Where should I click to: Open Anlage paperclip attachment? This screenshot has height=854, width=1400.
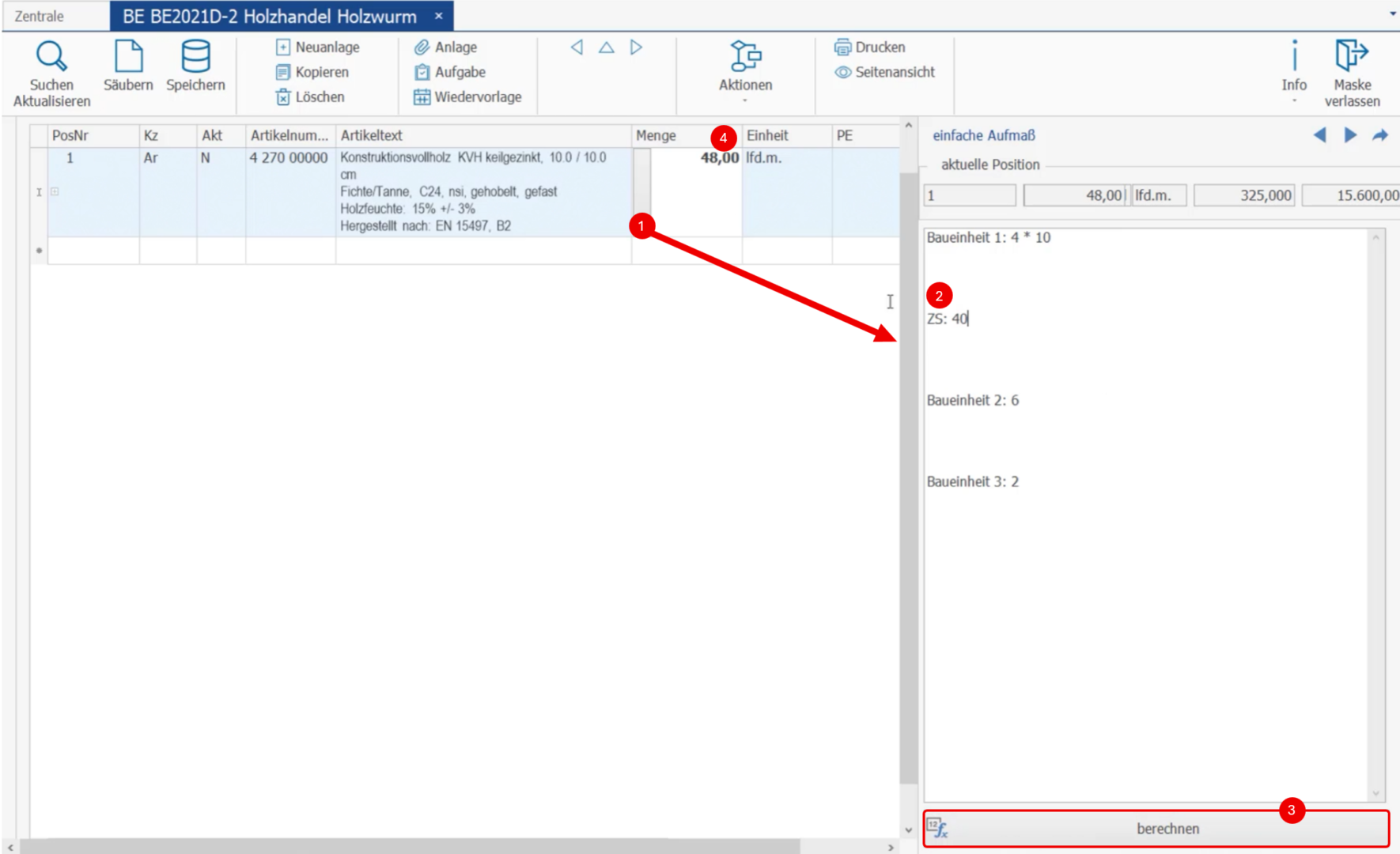[445, 47]
